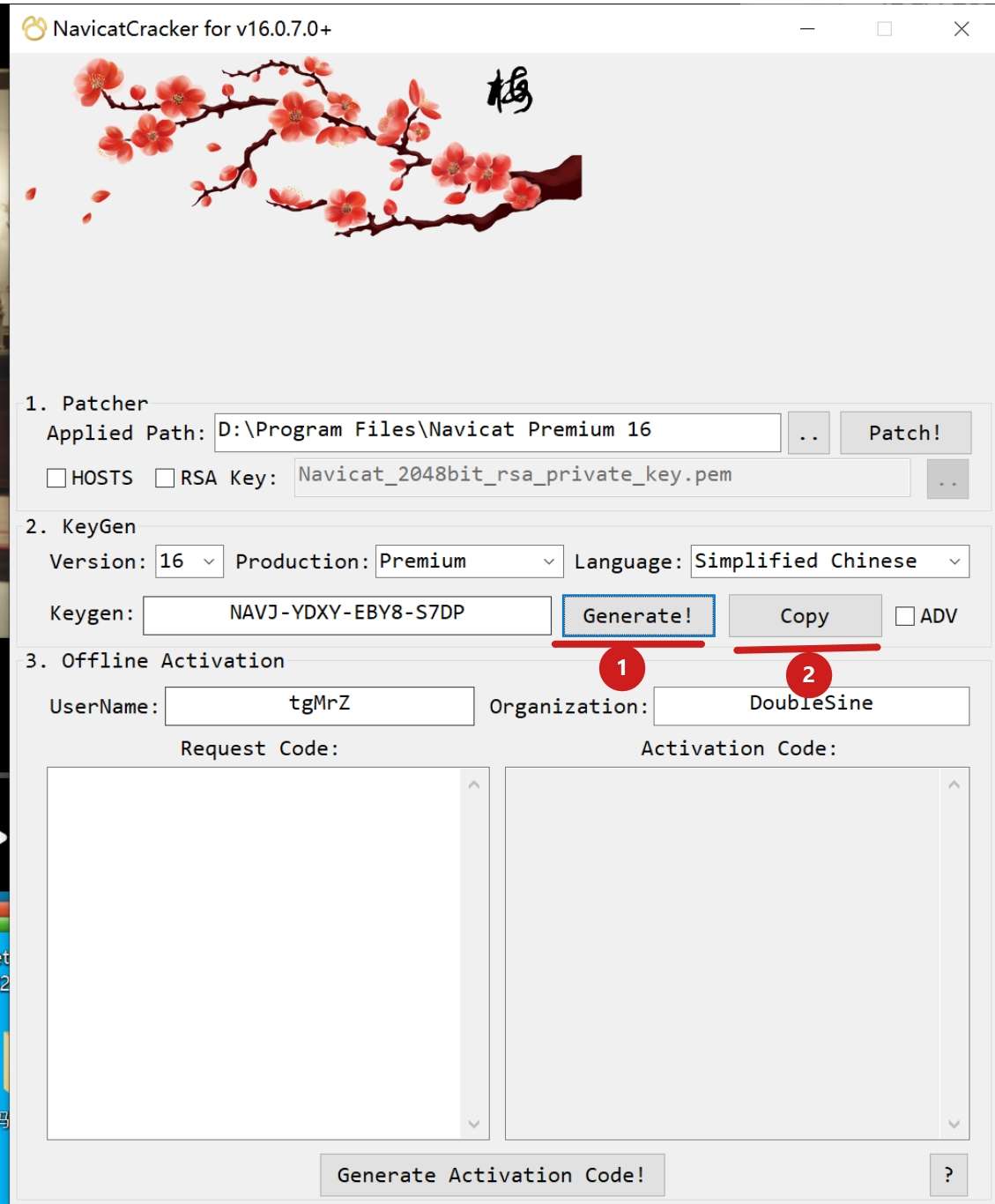Copy the generated key
Viewport: 995px width, 1204px height.
(805, 615)
